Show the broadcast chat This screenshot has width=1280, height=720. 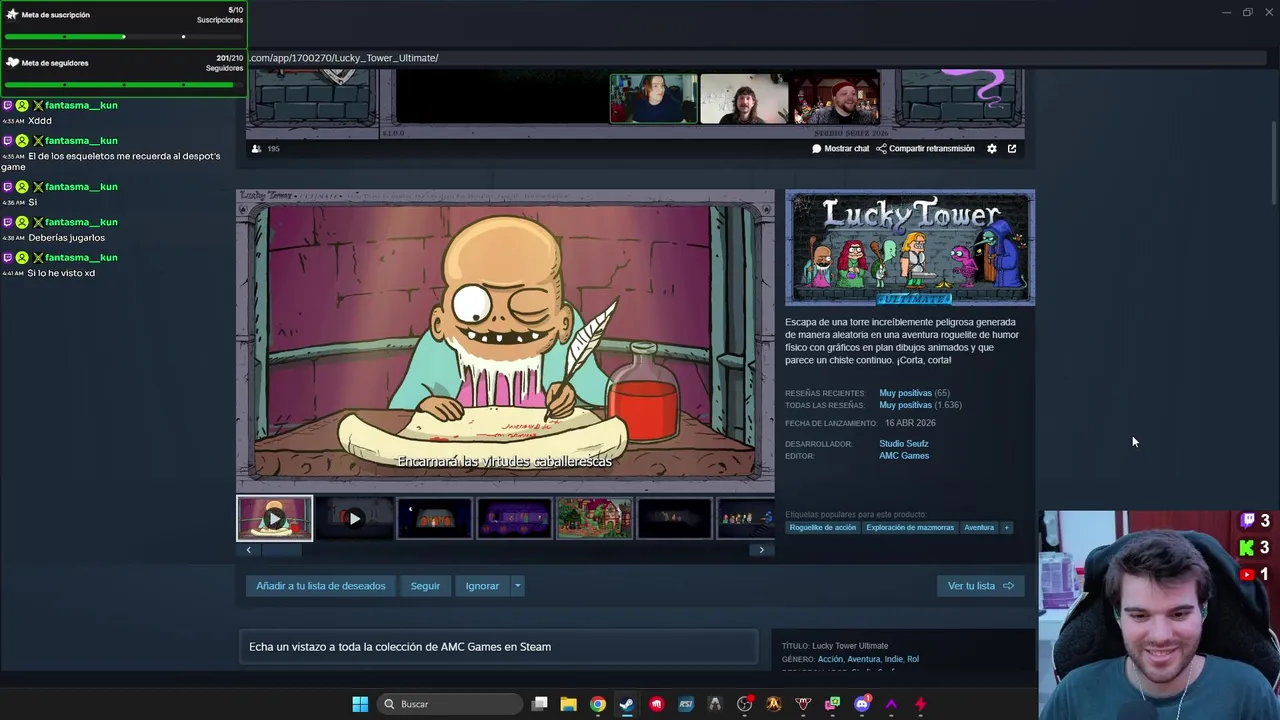pos(840,149)
